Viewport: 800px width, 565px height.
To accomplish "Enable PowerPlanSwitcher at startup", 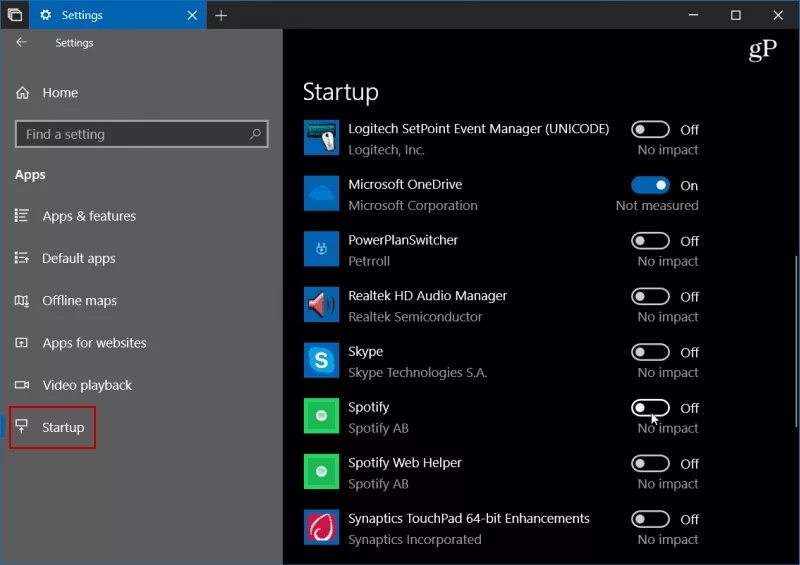I will pyautogui.click(x=651, y=241).
